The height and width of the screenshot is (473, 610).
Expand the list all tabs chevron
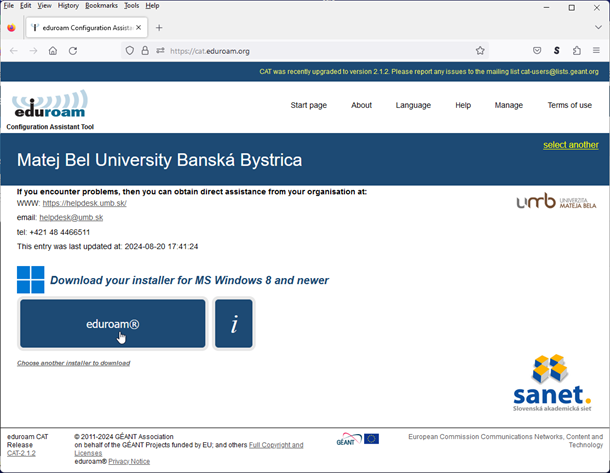click(x=598, y=27)
